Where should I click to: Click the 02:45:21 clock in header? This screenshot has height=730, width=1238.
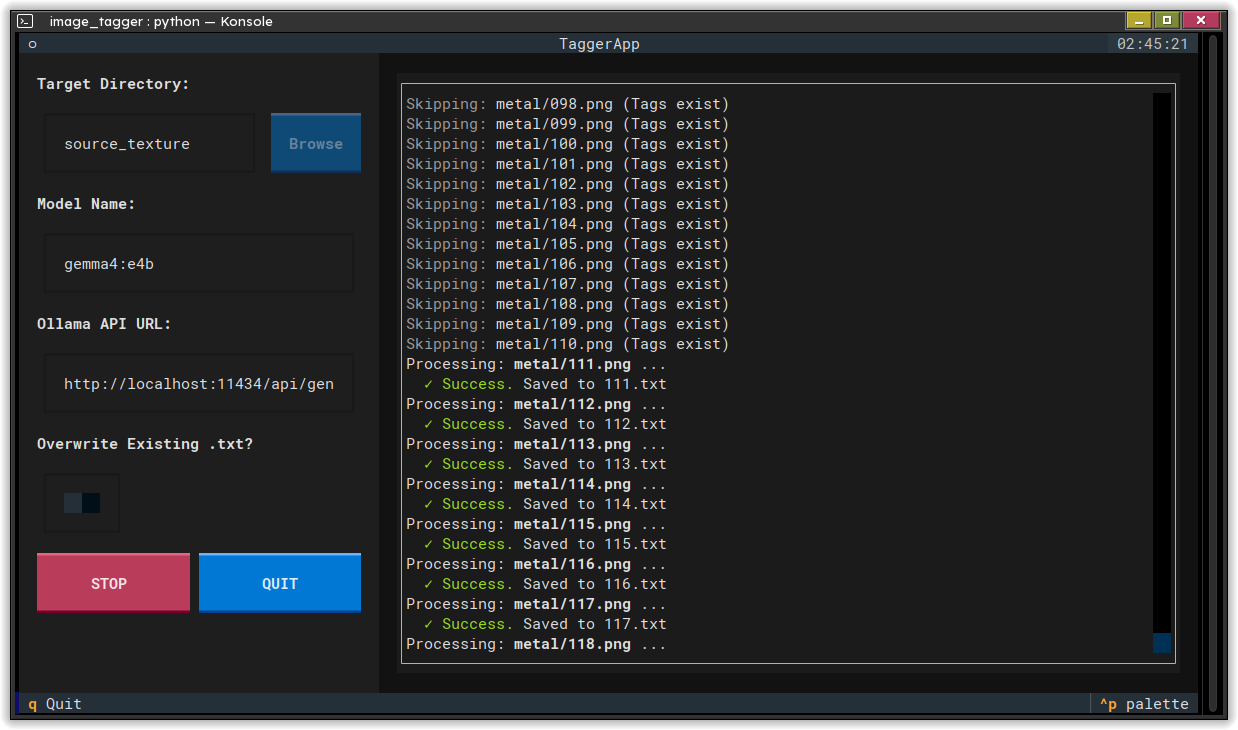pyautogui.click(x=1153, y=44)
